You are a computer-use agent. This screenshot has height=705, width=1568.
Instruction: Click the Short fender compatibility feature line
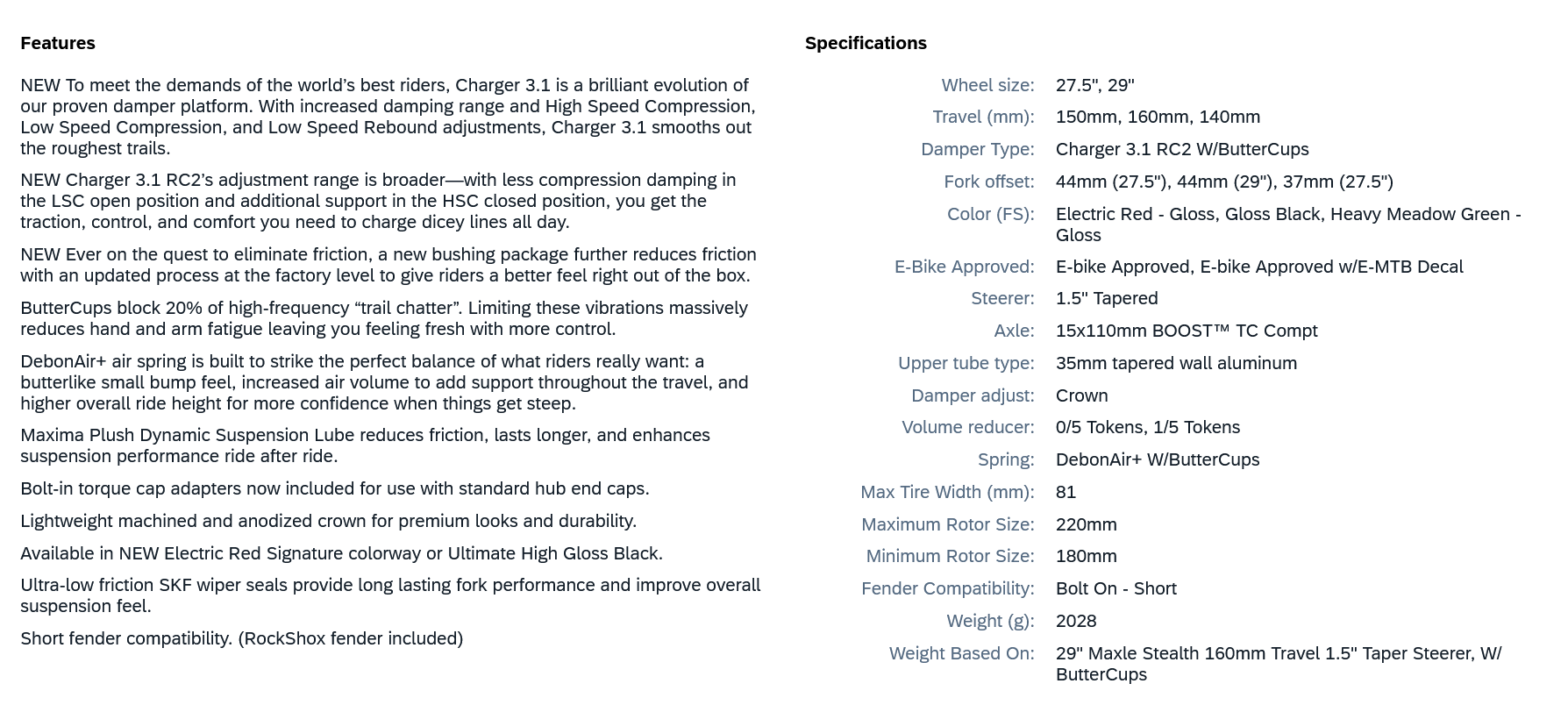[241, 638]
